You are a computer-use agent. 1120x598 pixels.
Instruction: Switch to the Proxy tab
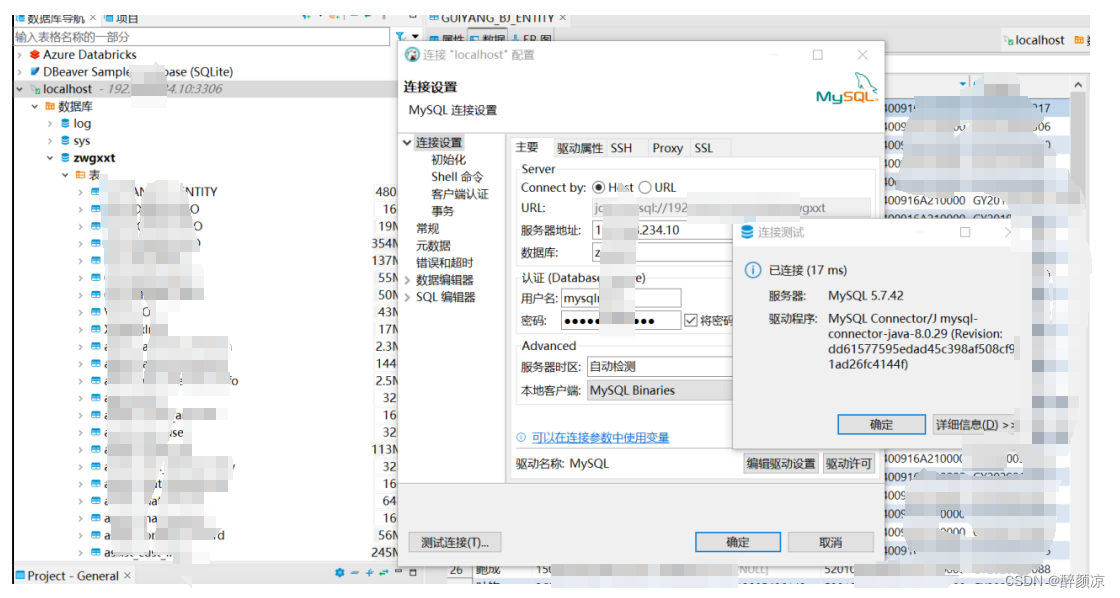tap(667, 148)
